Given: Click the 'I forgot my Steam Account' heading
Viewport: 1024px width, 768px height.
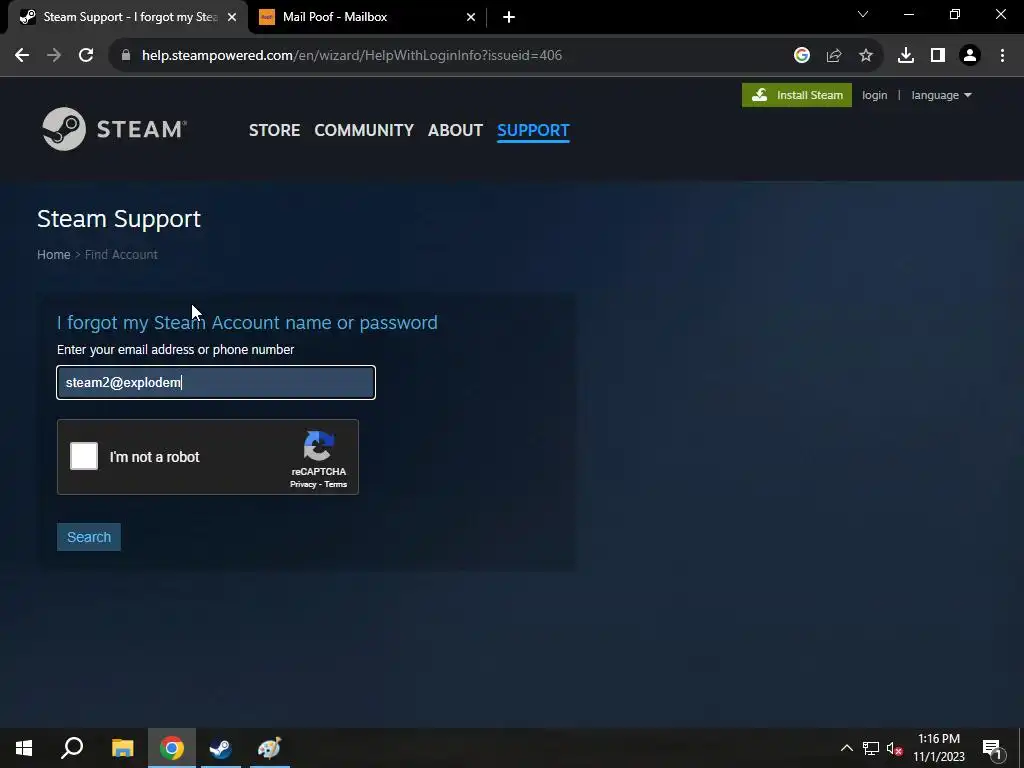Looking at the screenshot, I should click(247, 323).
